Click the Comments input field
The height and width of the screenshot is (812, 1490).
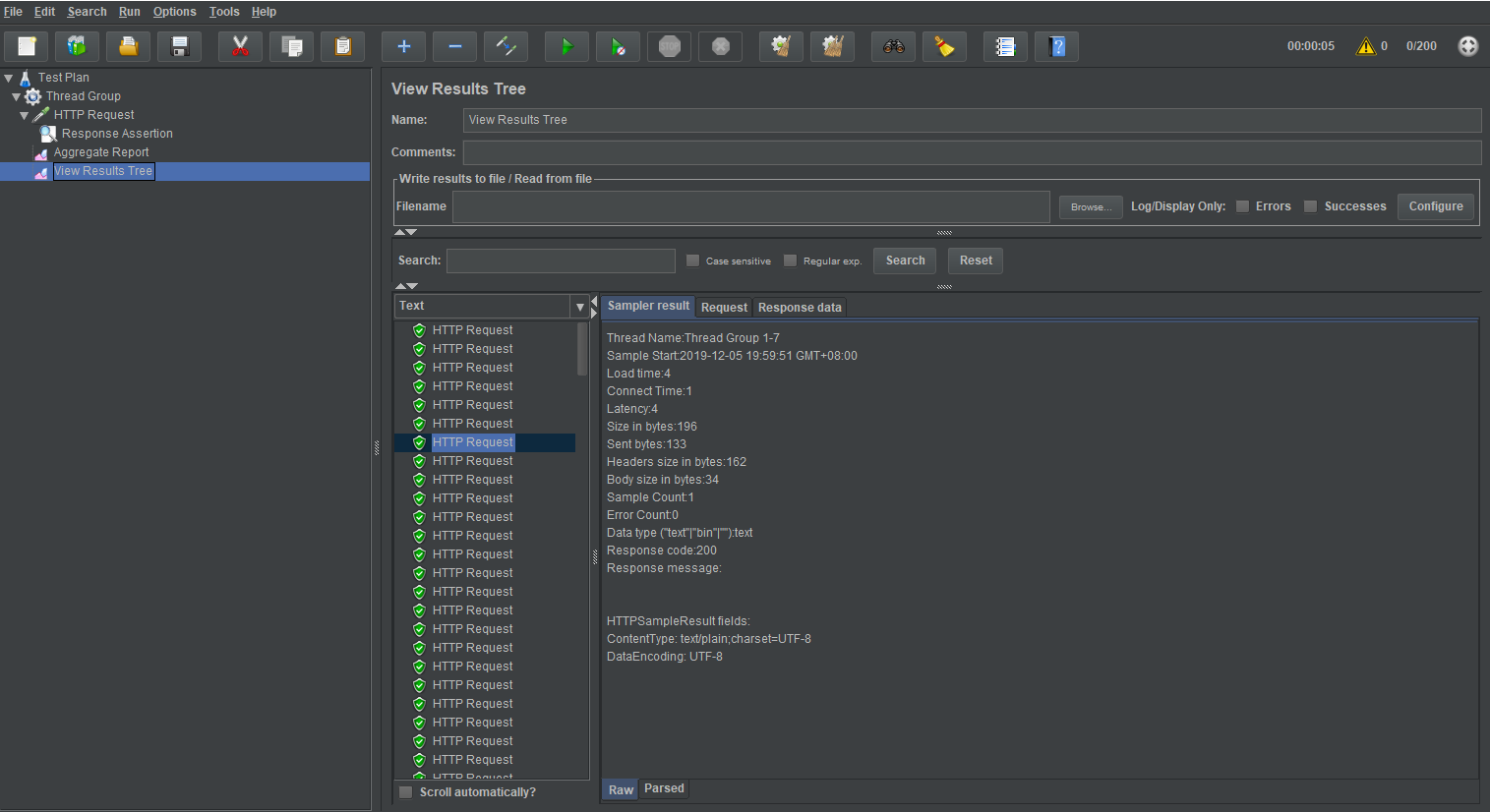click(972, 152)
